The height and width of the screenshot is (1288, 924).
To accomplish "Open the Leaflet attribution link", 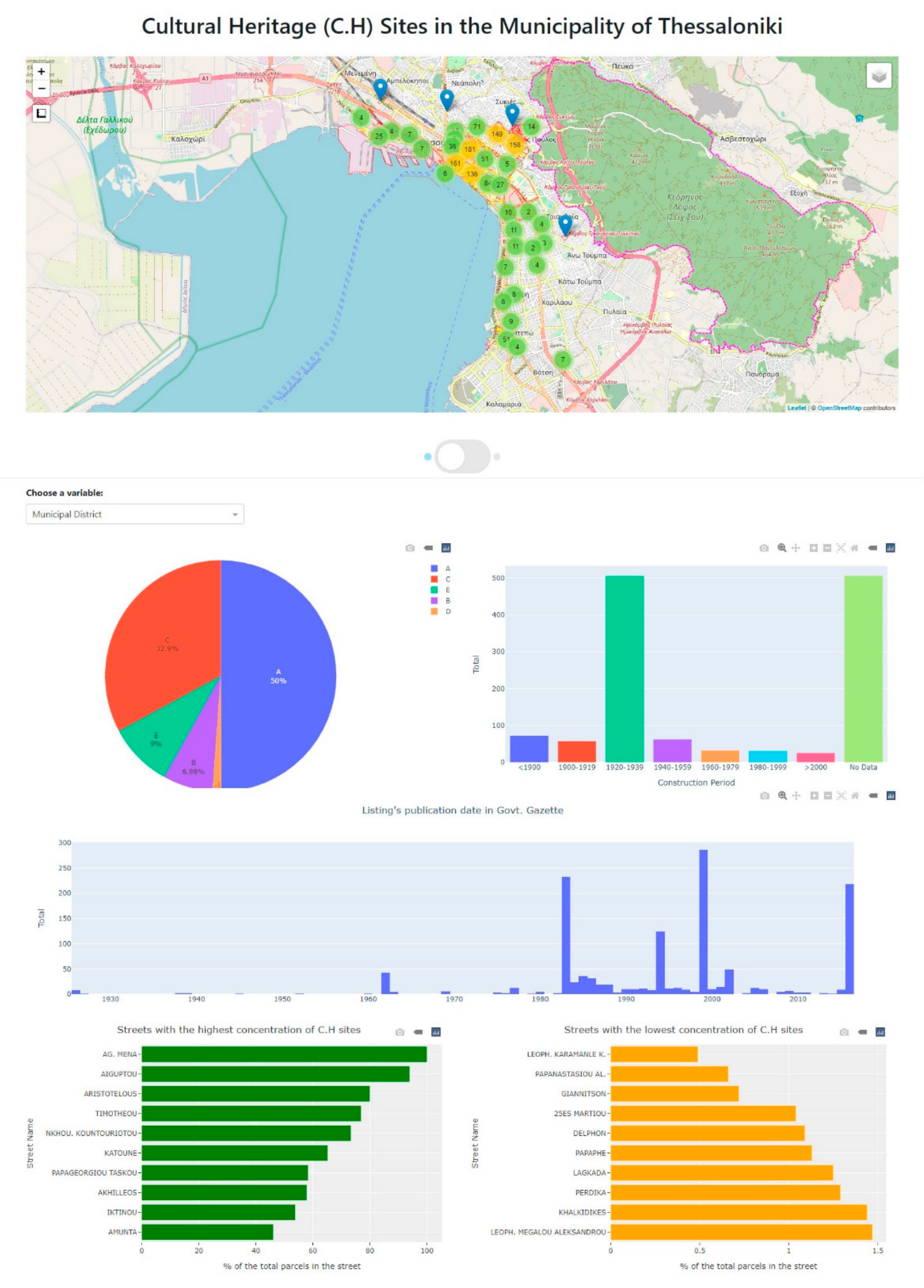I will tap(796, 408).
